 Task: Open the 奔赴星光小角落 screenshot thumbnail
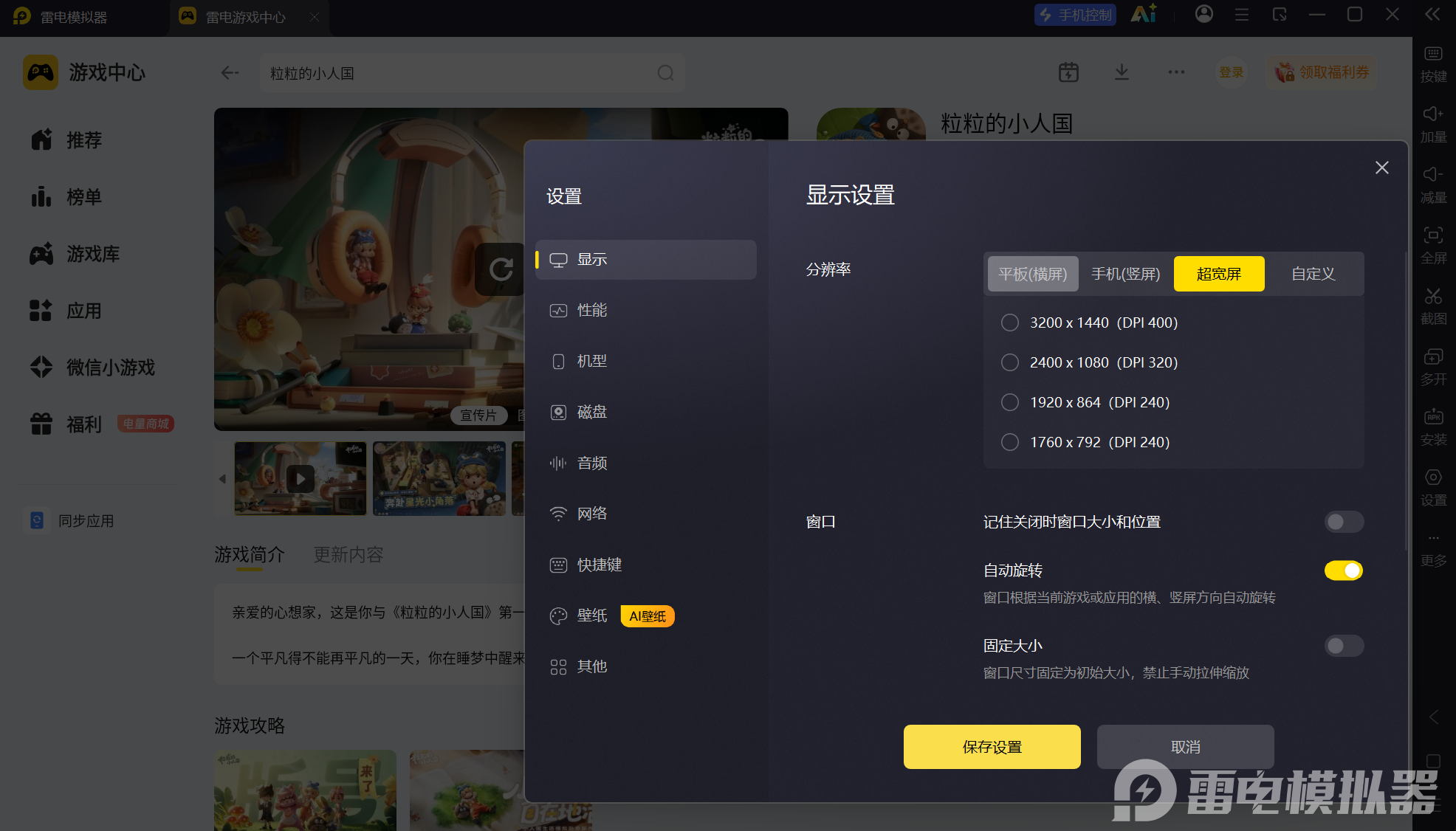tap(439, 478)
